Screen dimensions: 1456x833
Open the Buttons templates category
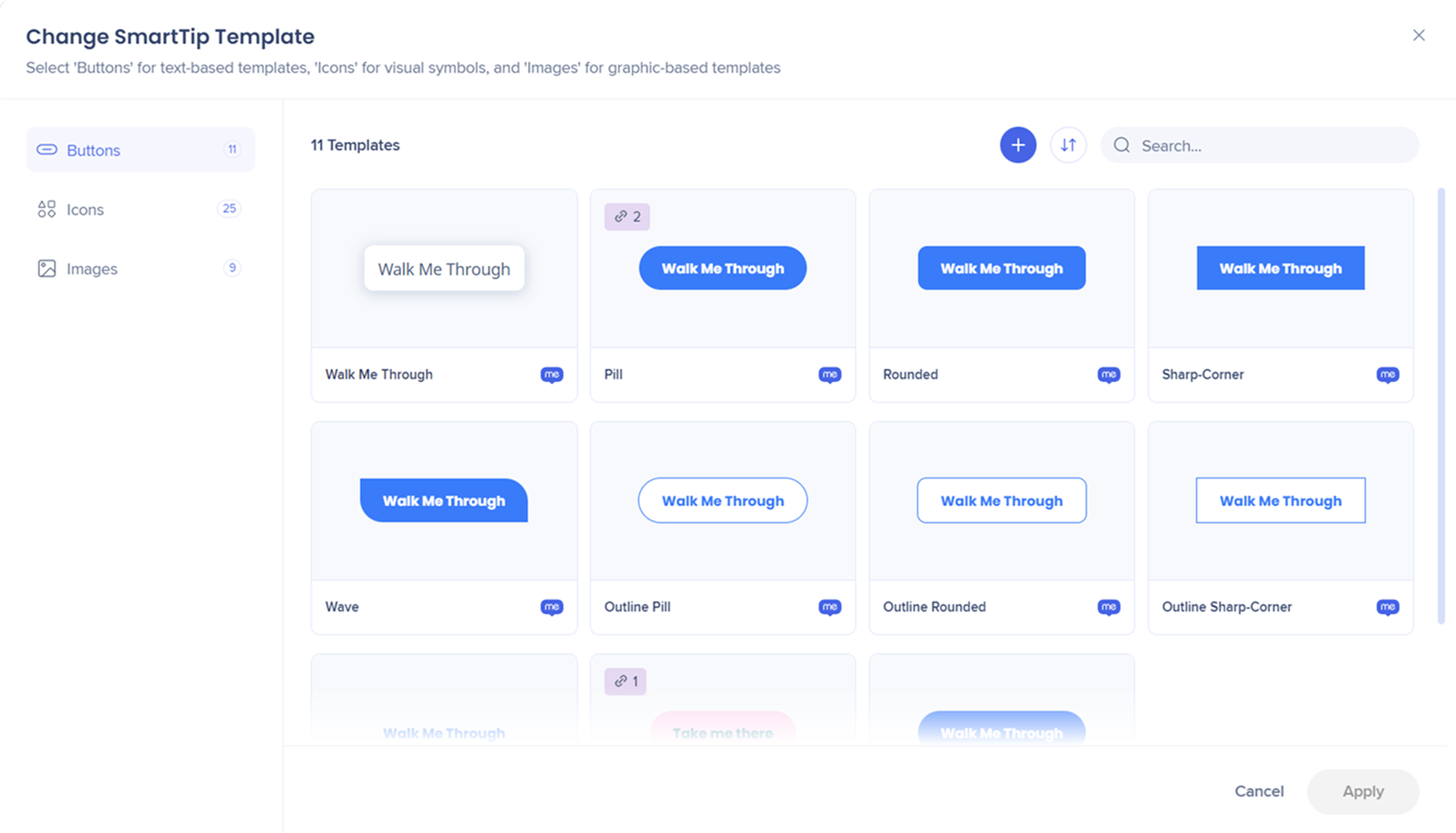[x=140, y=150]
